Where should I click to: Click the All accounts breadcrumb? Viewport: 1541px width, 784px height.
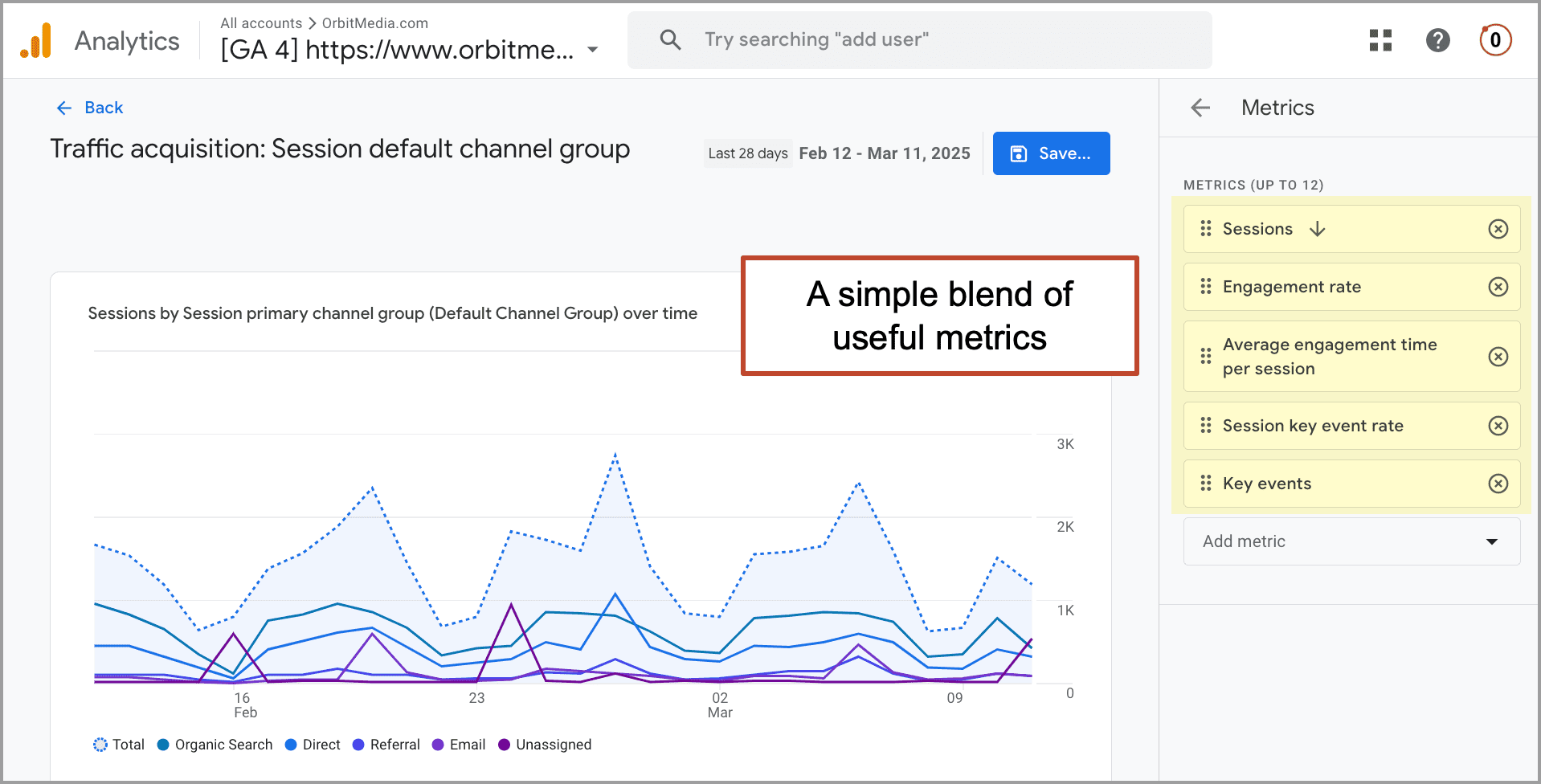click(261, 23)
